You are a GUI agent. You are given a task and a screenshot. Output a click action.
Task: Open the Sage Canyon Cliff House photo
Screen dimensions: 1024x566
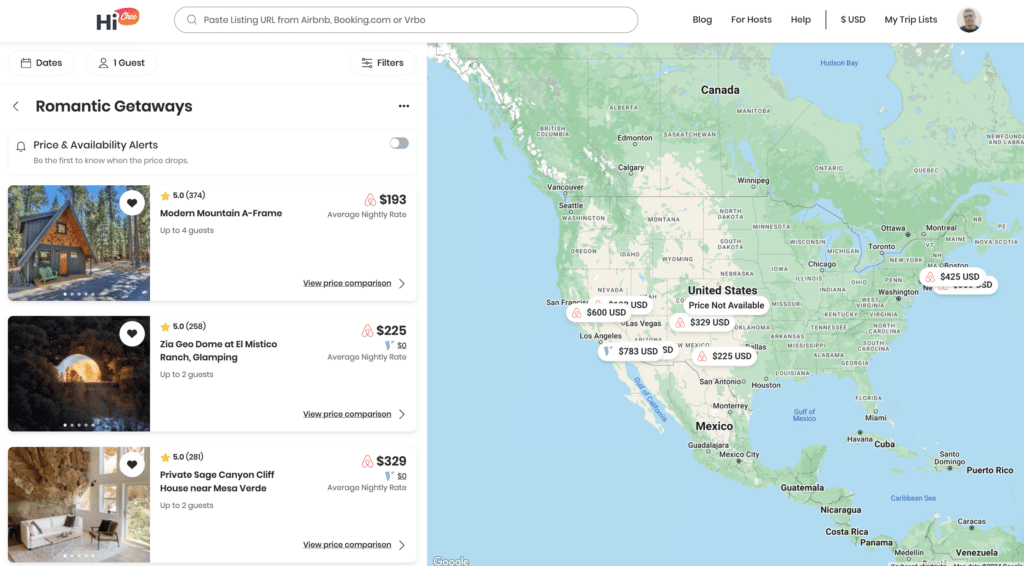tap(79, 505)
